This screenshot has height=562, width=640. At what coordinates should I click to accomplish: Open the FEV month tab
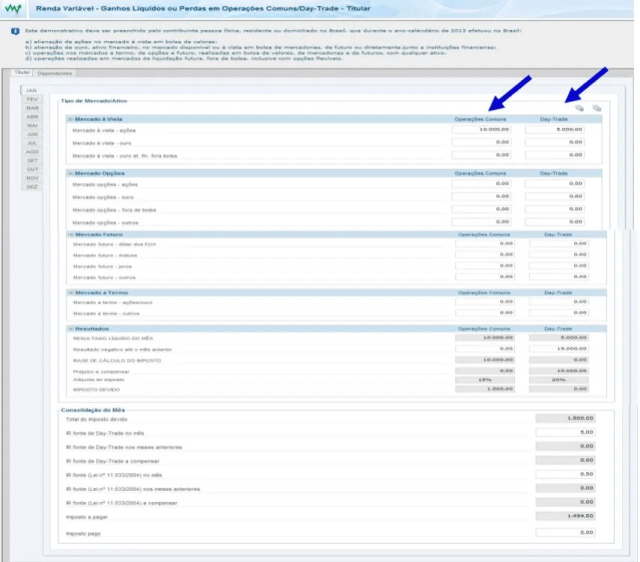[32, 100]
